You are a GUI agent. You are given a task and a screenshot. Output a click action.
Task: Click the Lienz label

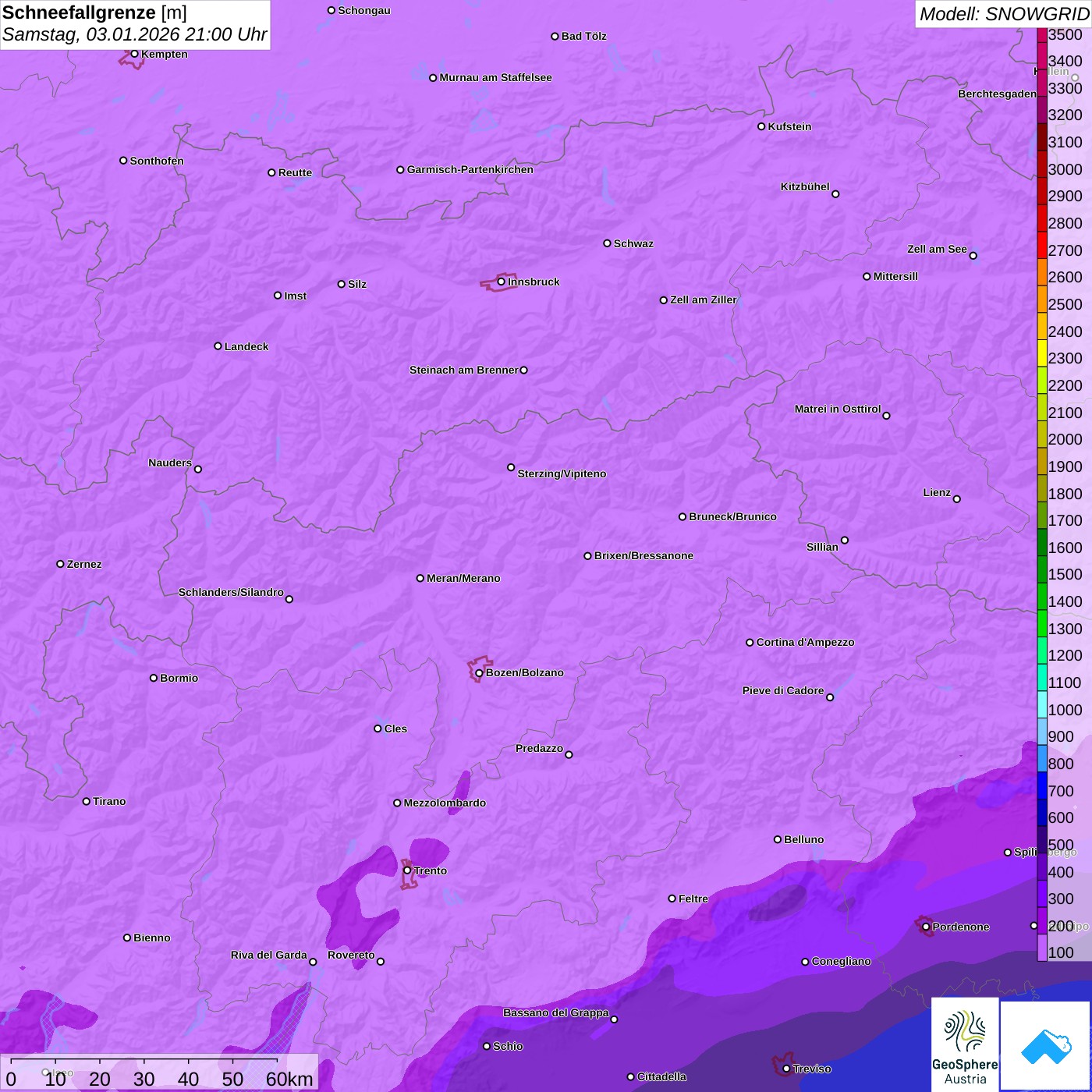937,492
